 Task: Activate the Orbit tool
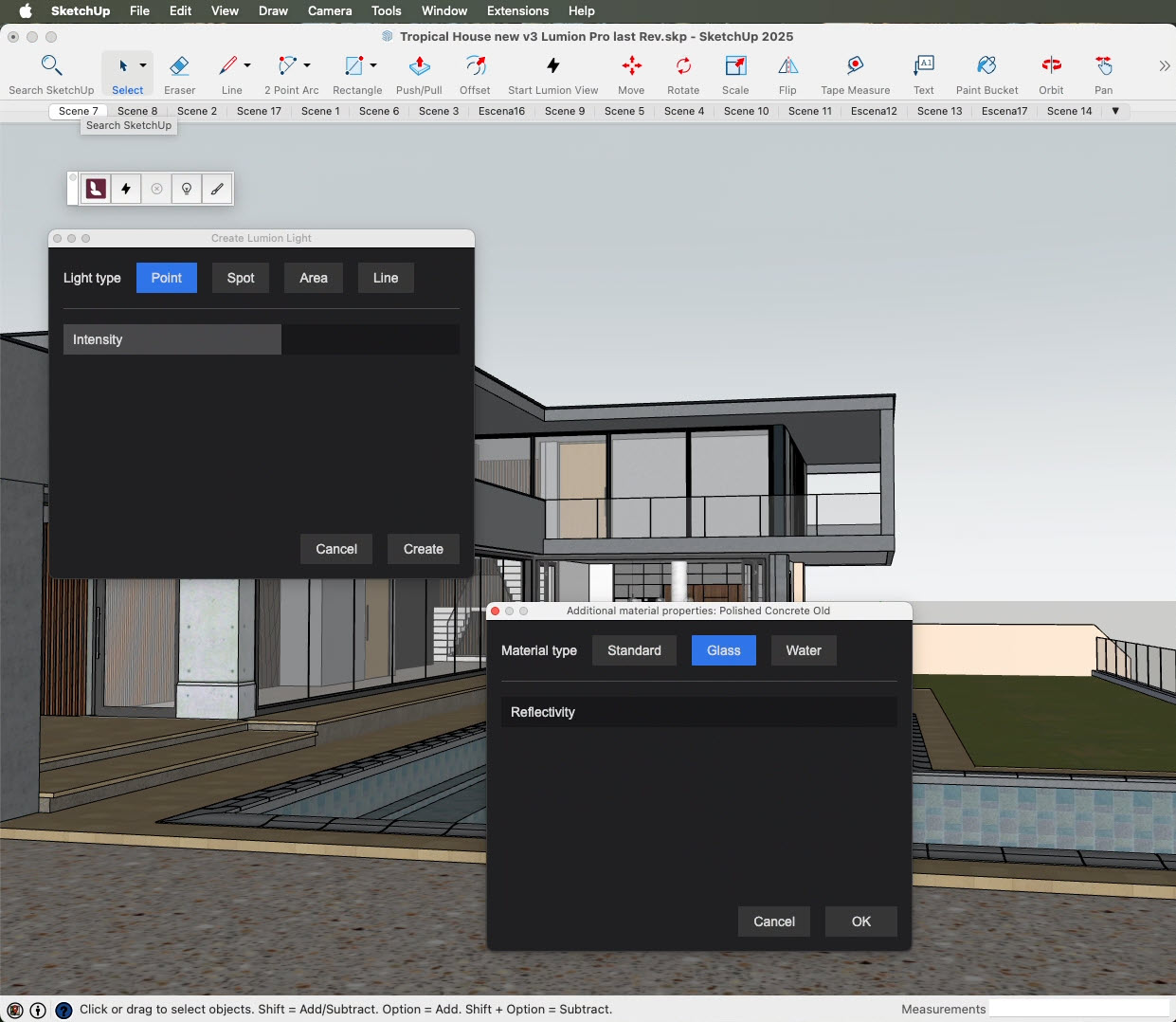pos(1051,68)
